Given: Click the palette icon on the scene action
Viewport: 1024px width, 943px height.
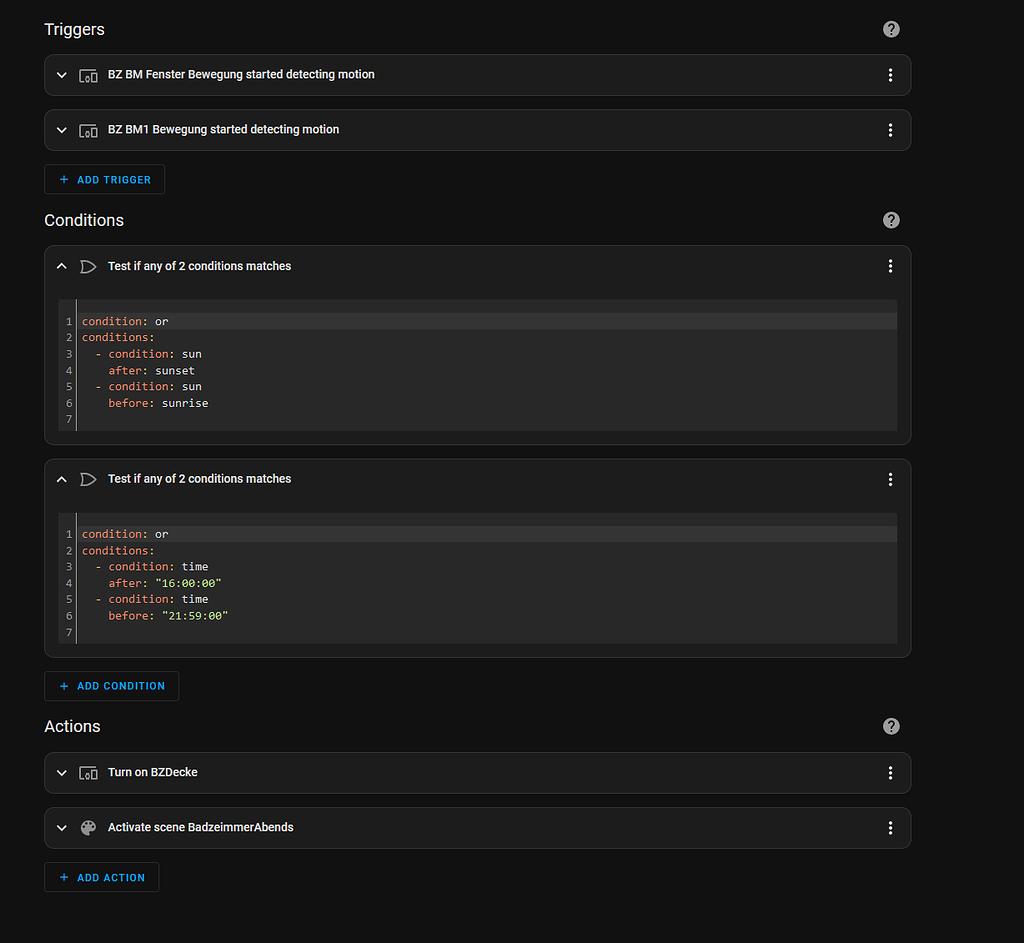Looking at the screenshot, I should (88, 828).
